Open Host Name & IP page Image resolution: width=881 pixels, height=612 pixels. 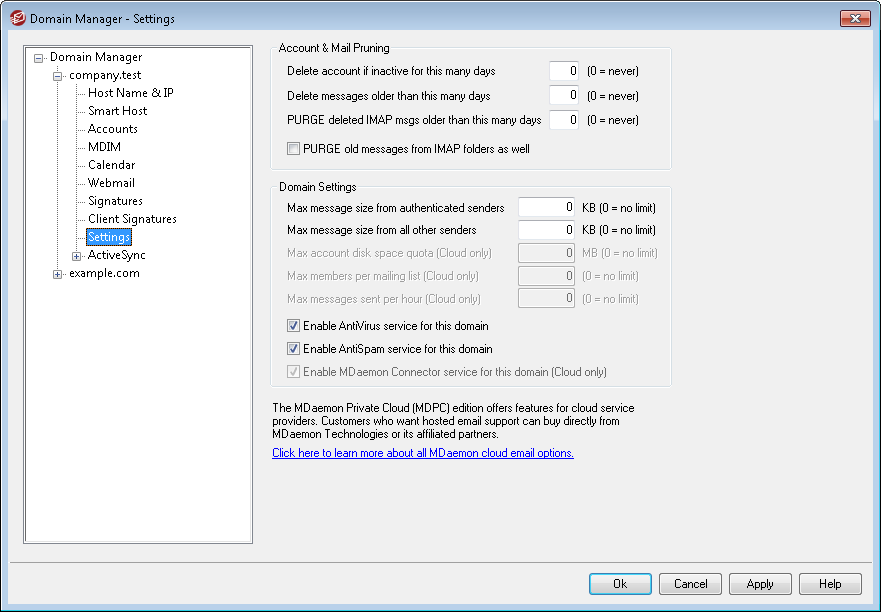[131, 93]
